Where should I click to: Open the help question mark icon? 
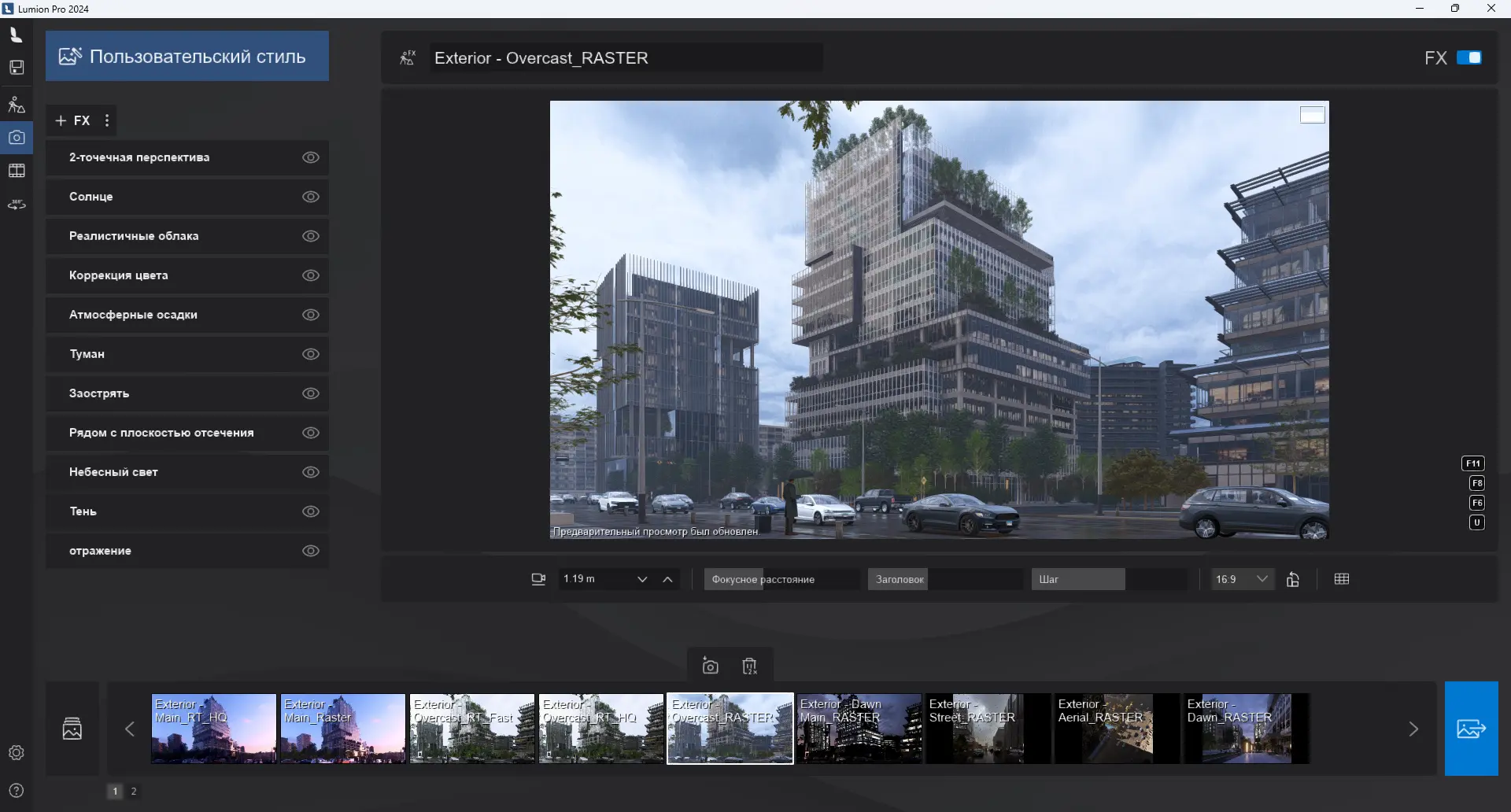pyautogui.click(x=17, y=791)
